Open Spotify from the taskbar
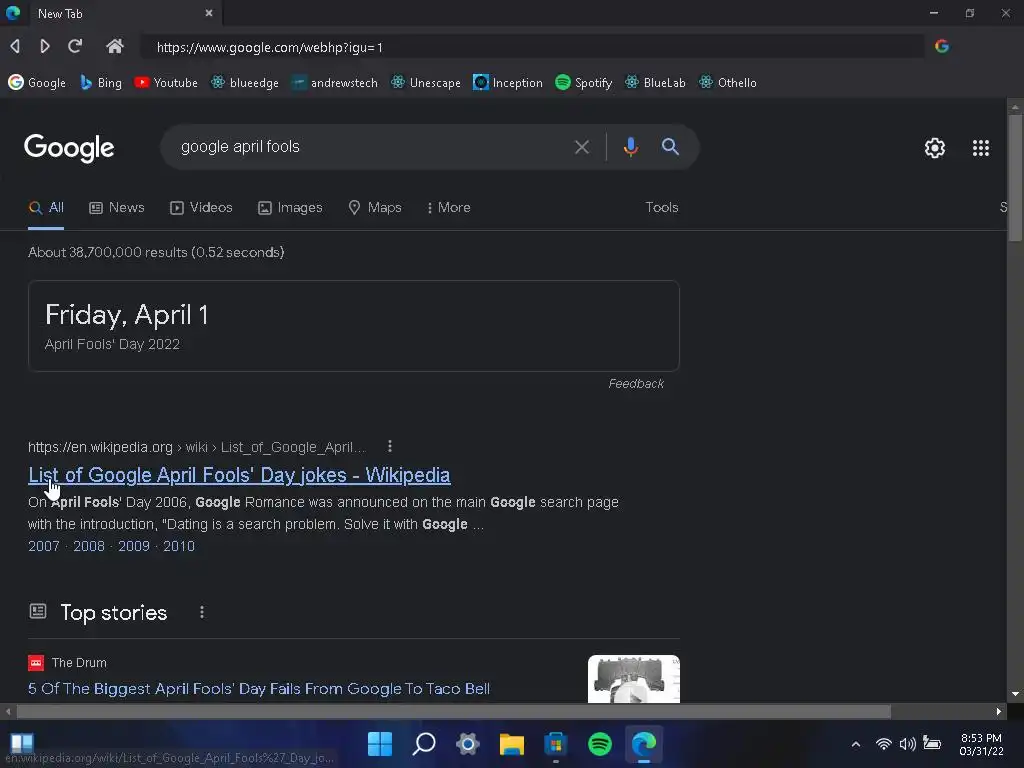1024x768 pixels. point(600,743)
